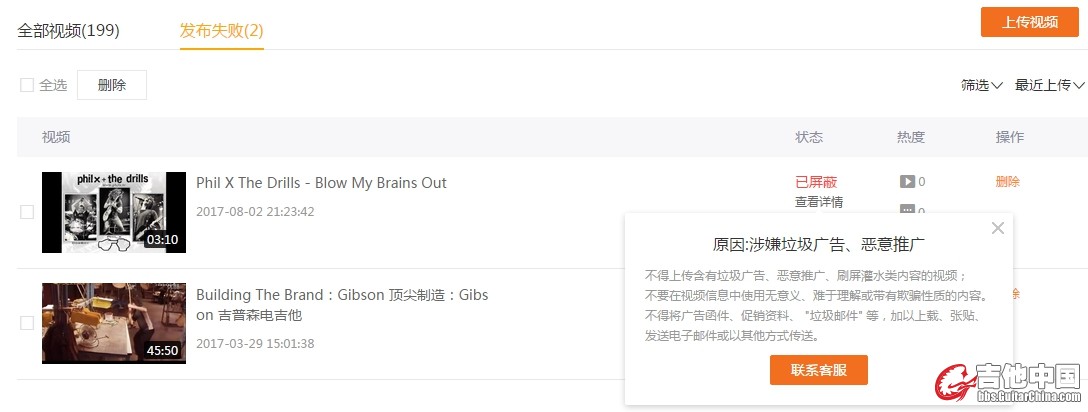Click the 删除 button next to 全选
This screenshot has height=412, width=1088.
(112, 85)
